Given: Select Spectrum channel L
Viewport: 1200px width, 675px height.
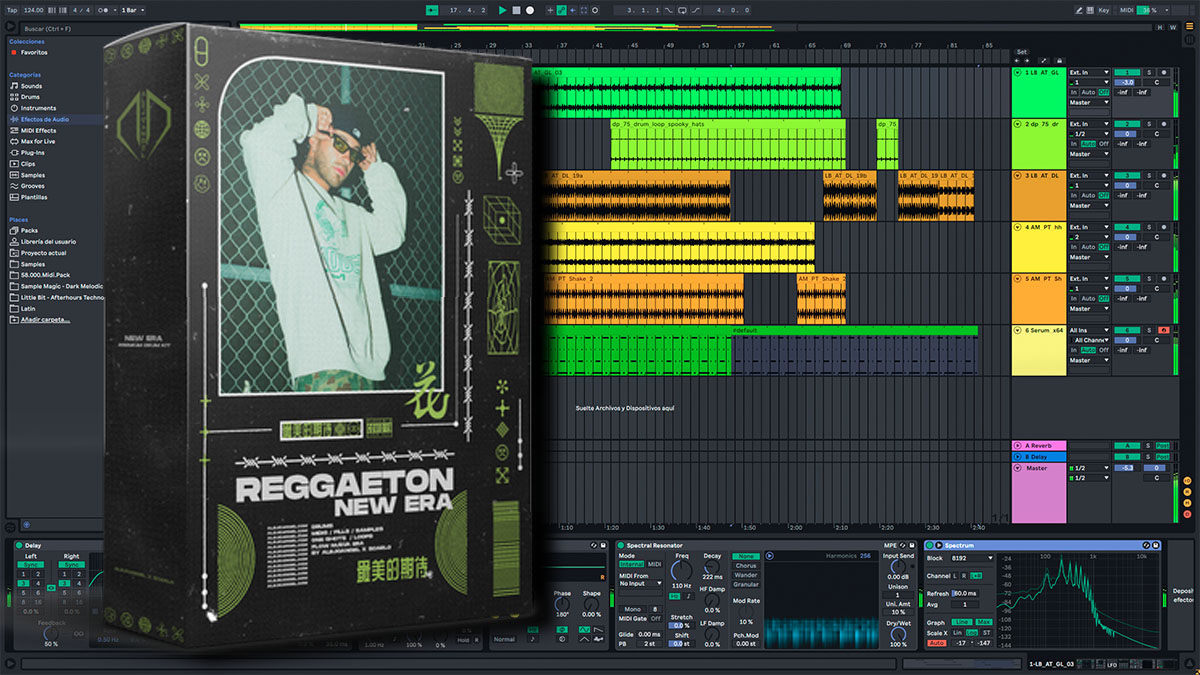Looking at the screenshot, I should point(954,576).
